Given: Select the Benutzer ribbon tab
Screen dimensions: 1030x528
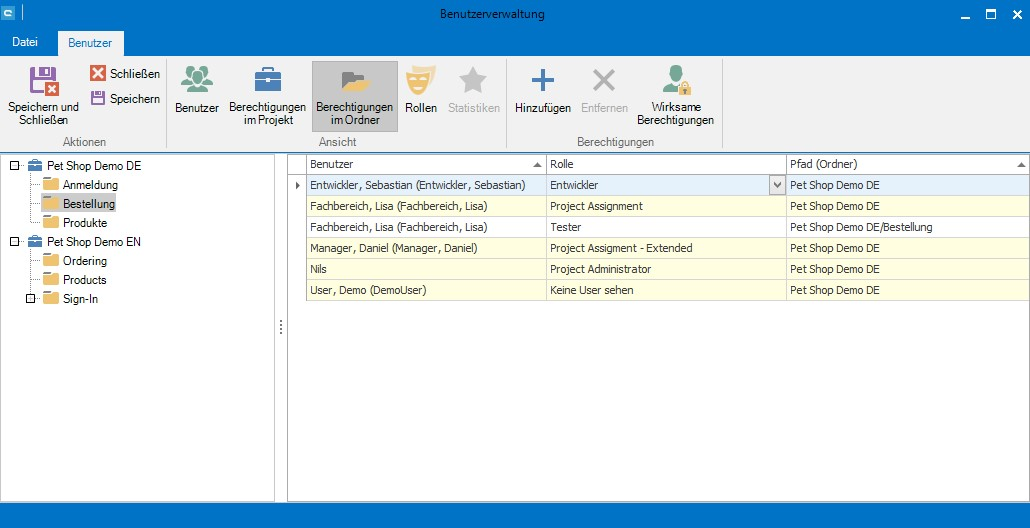Looking at the screenshot, I should 90,43.
